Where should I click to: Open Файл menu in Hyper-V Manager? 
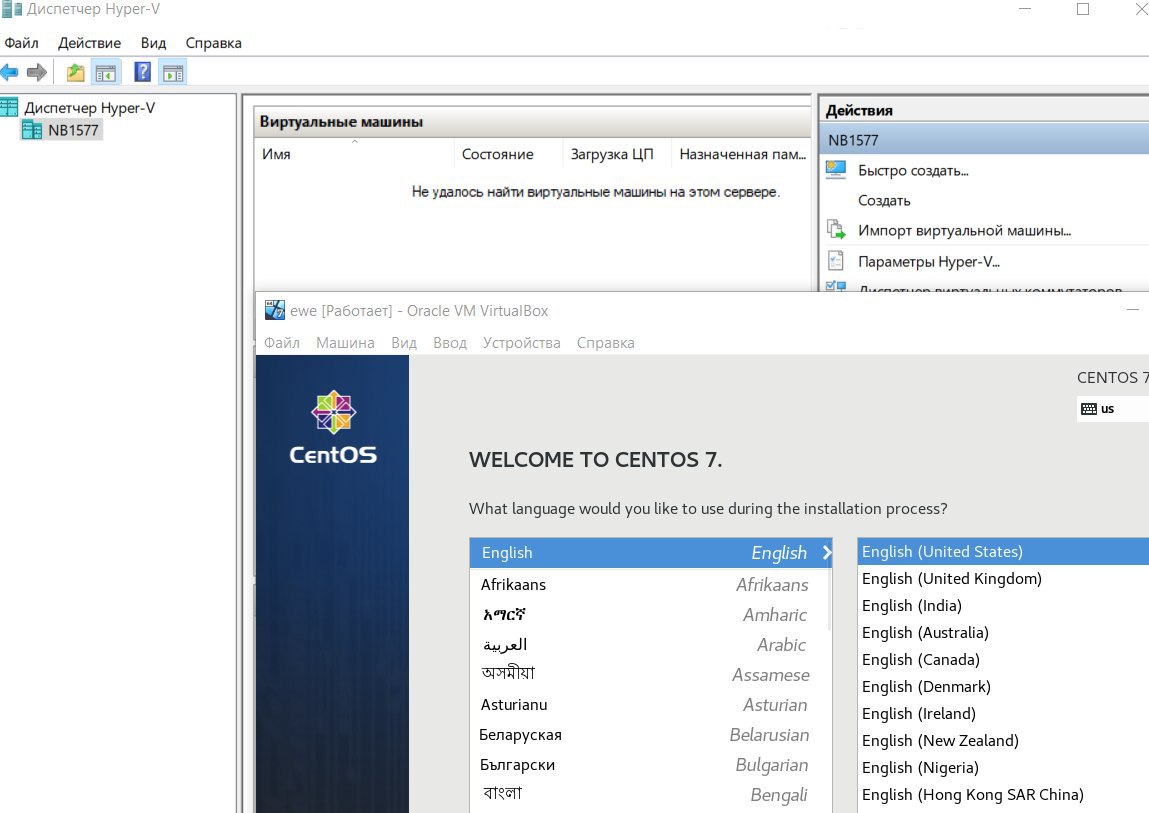coord(21,43)
